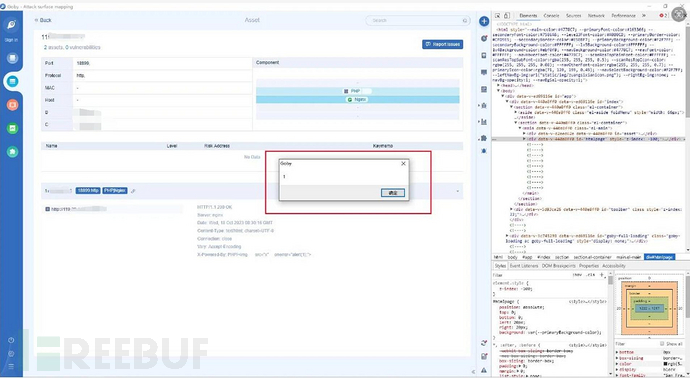The width and height of the screenshot is (690, 378).
Task: Click the Report issues button
Action: pyautogui.click(x=442, y=44)
